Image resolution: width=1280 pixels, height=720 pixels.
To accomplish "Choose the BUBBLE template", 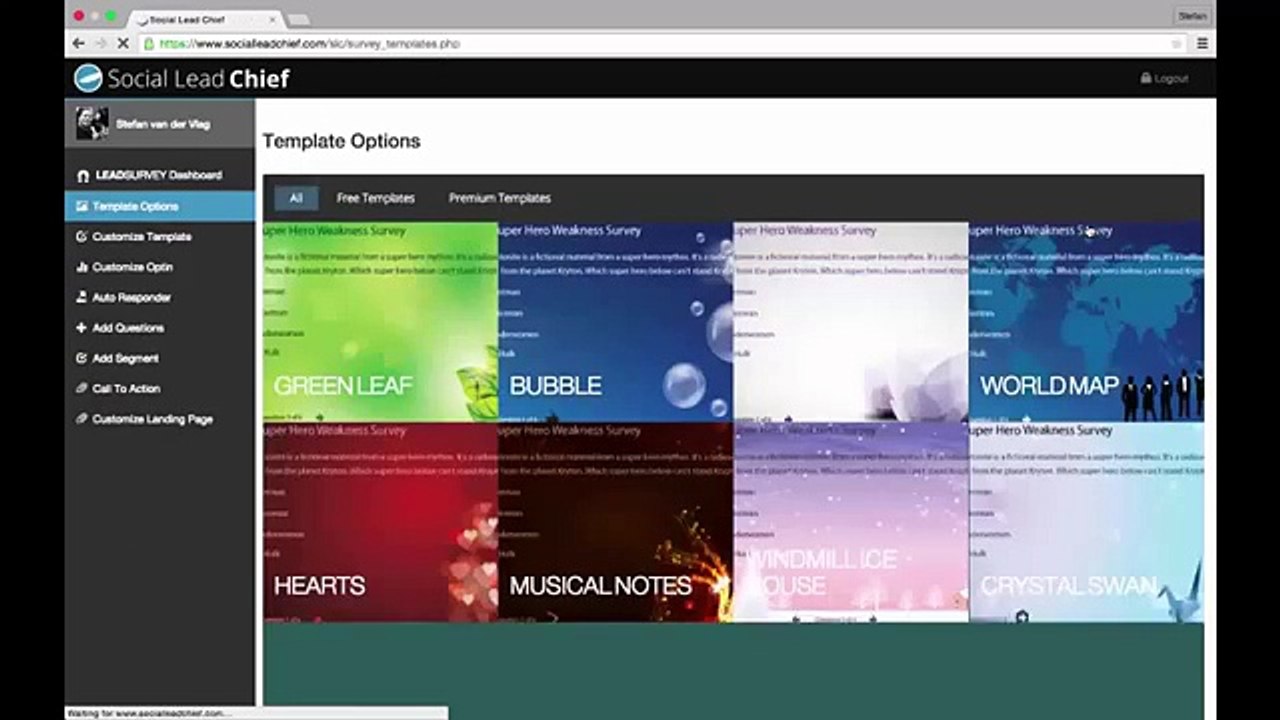I will [615, 321].
